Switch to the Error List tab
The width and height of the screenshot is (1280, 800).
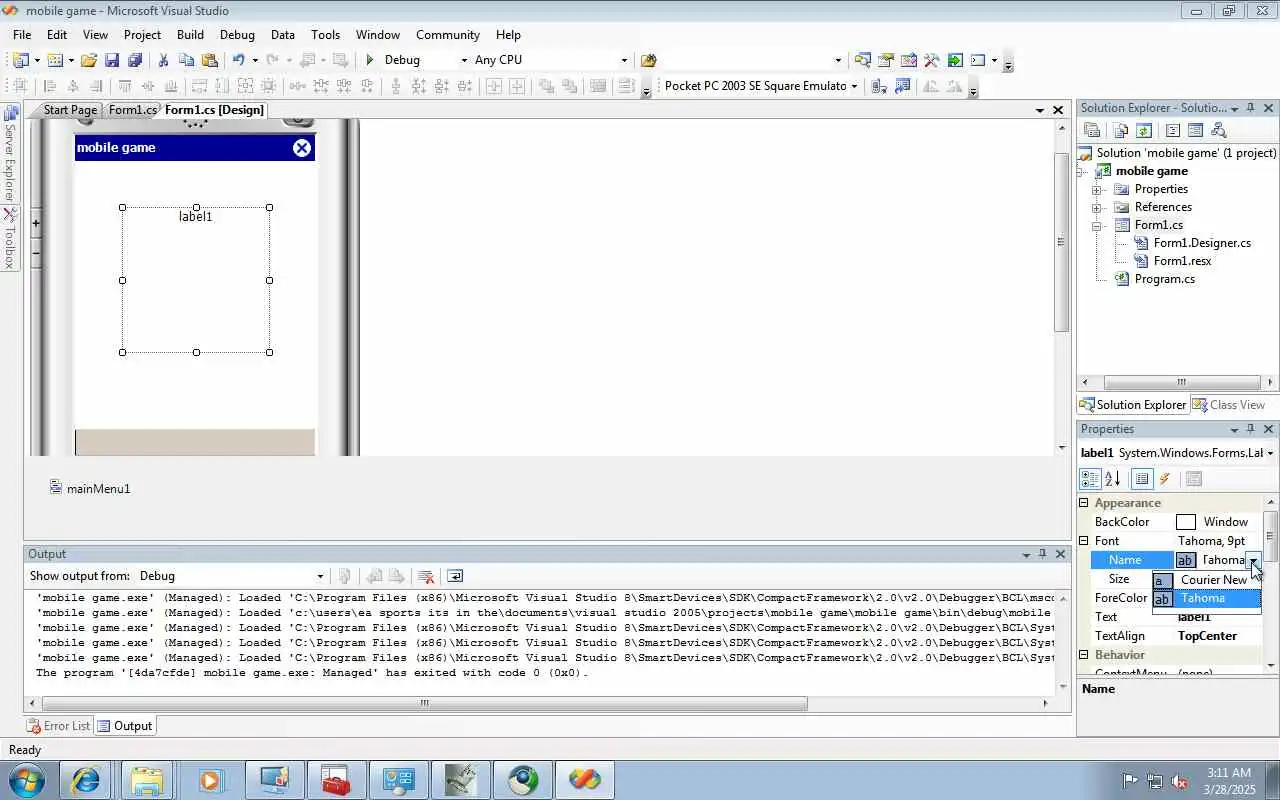(x=59, y=726)
